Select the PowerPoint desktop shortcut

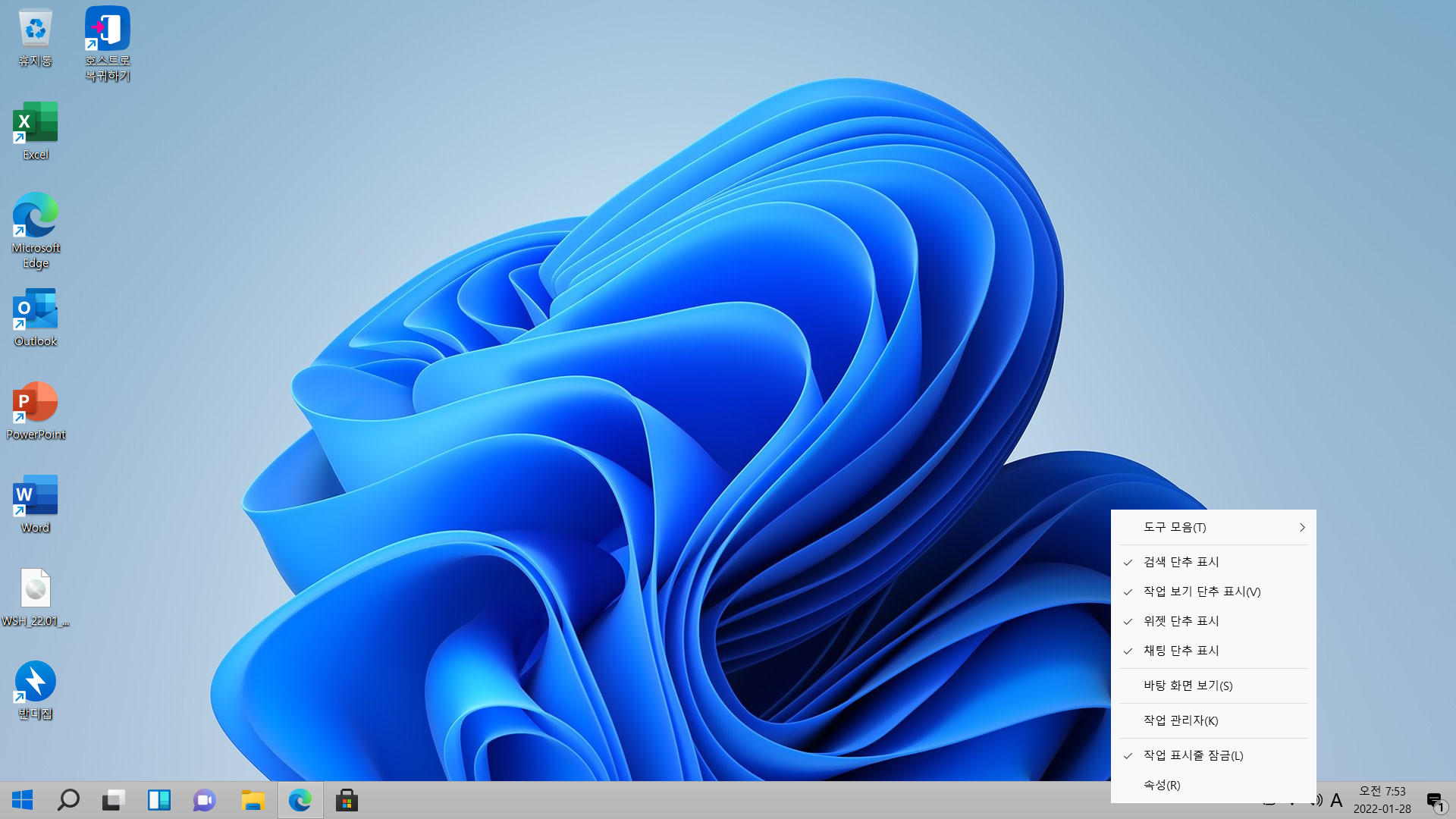[35, 411]
